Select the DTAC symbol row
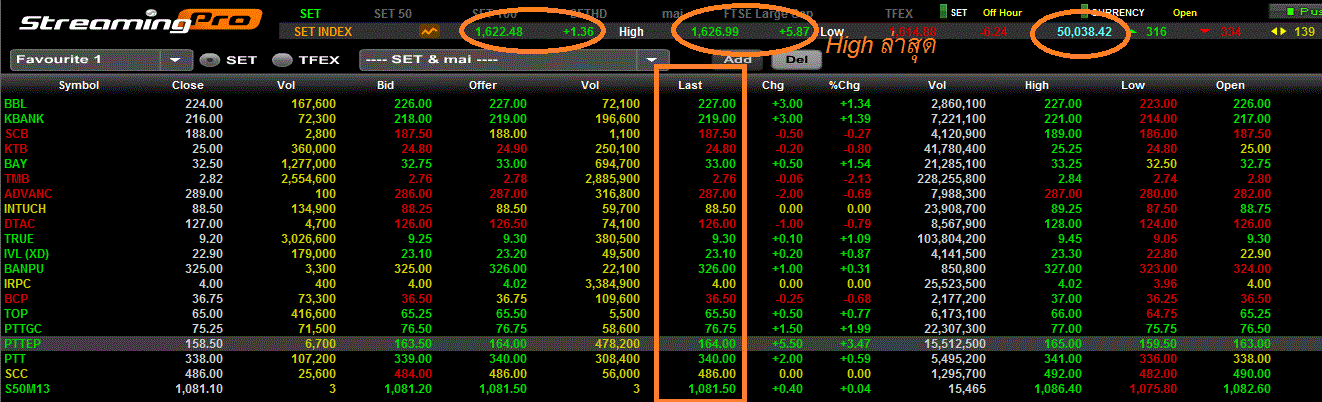 click(661, 223)
